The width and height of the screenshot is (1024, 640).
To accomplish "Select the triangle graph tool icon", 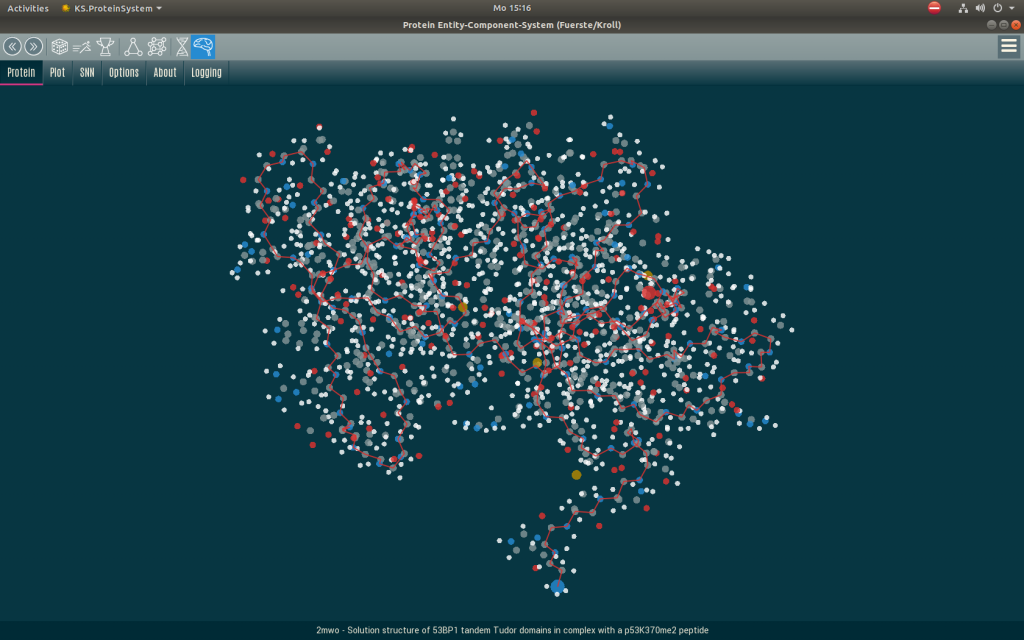I will (x=133, y=46).
